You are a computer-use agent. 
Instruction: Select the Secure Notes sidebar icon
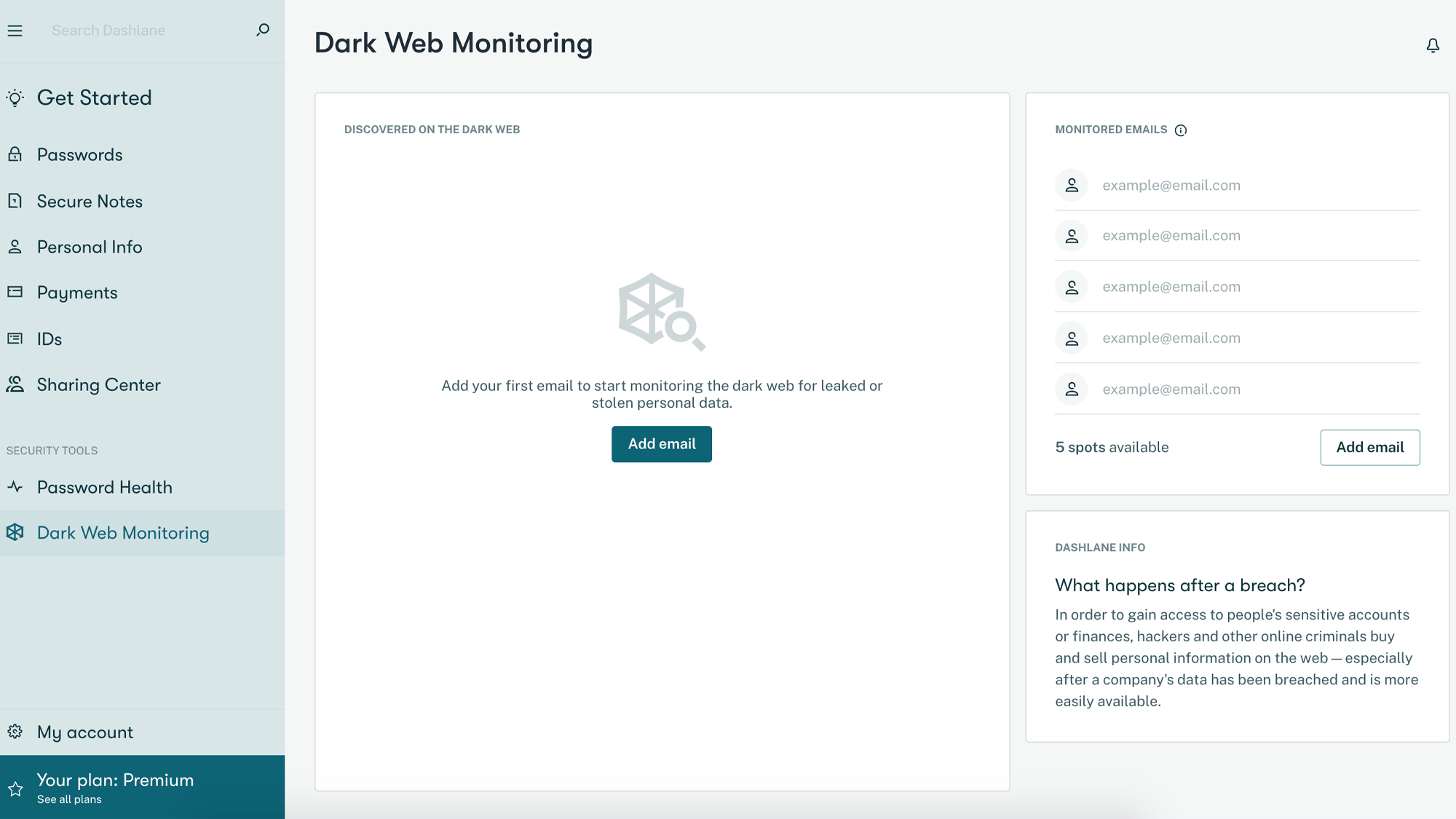15,201
